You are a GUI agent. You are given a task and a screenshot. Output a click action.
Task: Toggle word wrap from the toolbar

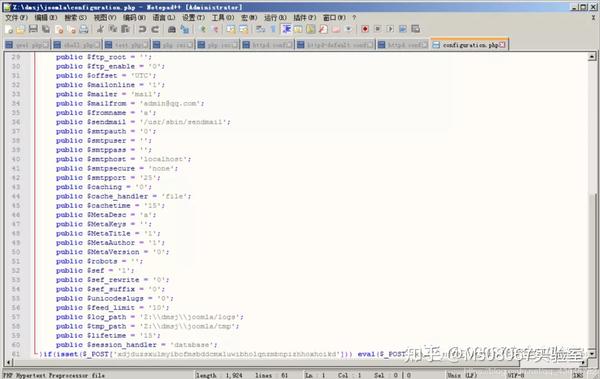pyautogui.click(x=261, y=29)
